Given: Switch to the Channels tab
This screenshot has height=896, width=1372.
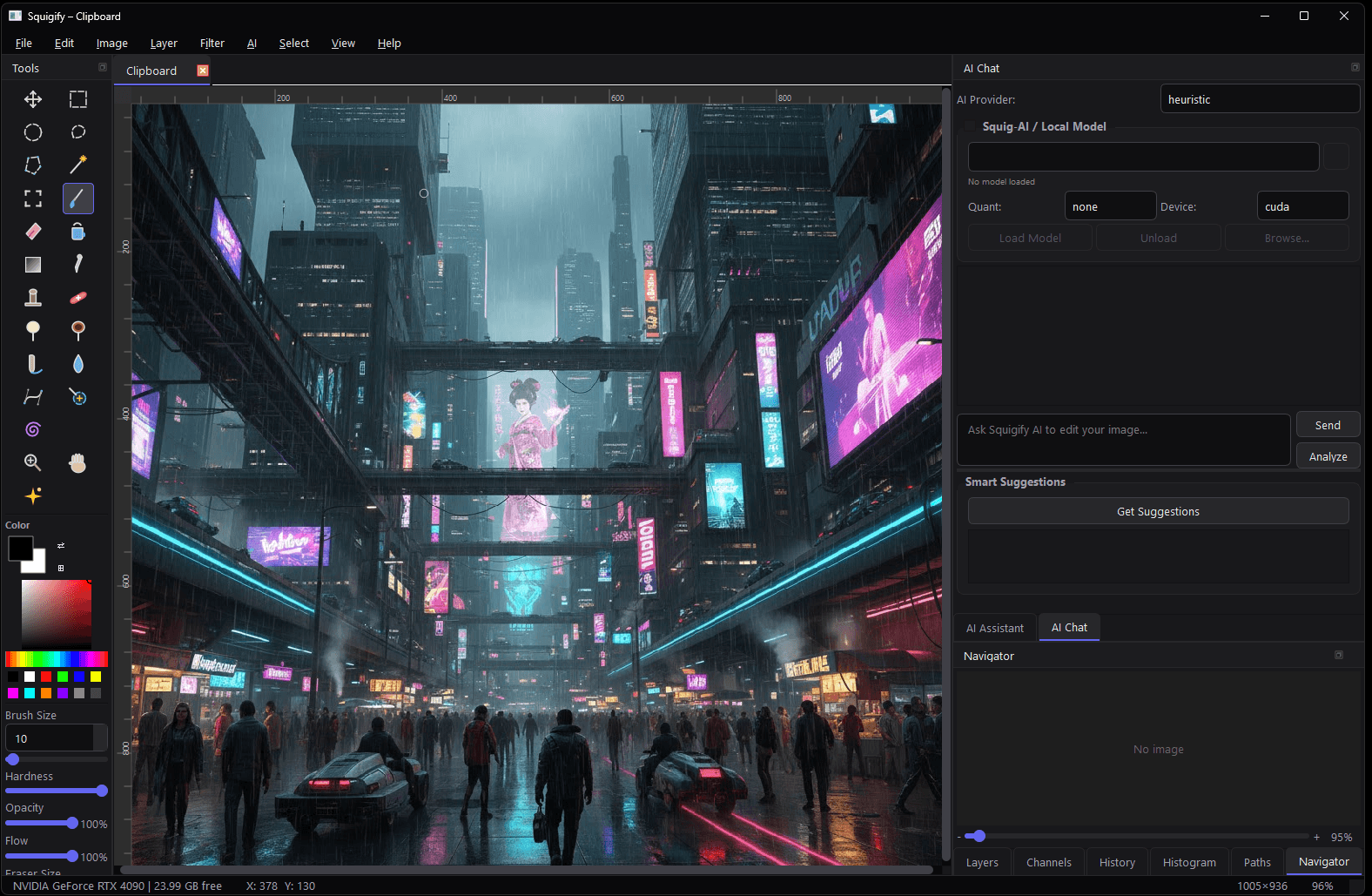Looking at the screenshot, I should (1049, 862).
